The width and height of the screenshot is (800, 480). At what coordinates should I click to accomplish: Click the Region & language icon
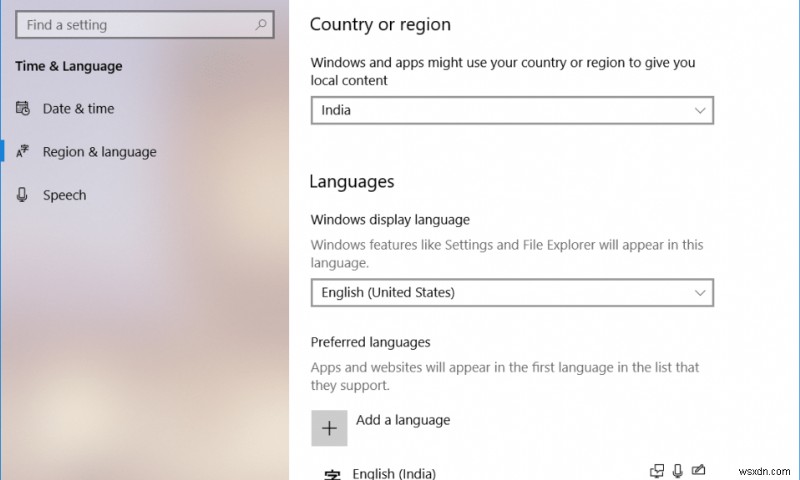[22, 151]
